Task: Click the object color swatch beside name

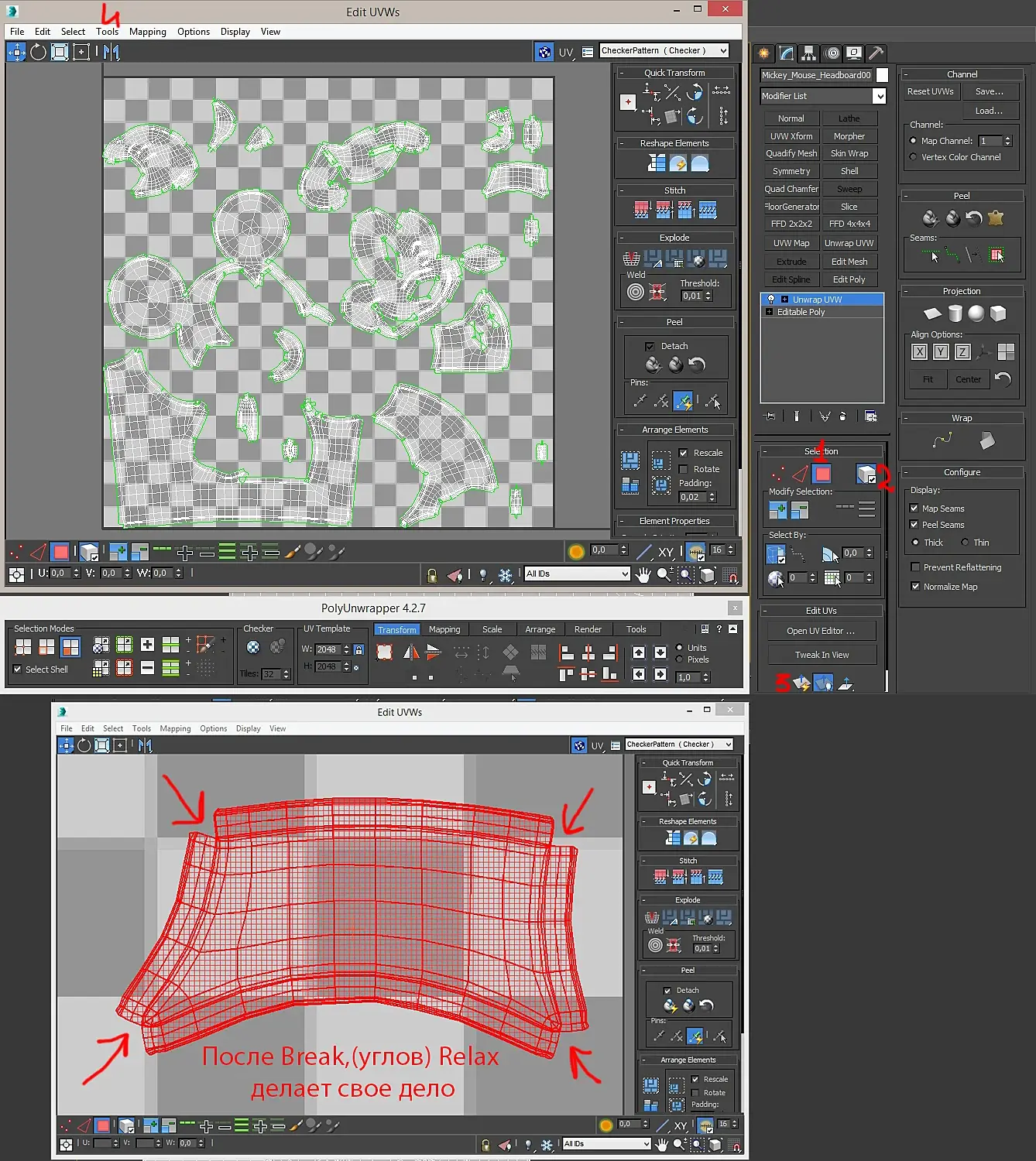Action: [x=882, y=75]
